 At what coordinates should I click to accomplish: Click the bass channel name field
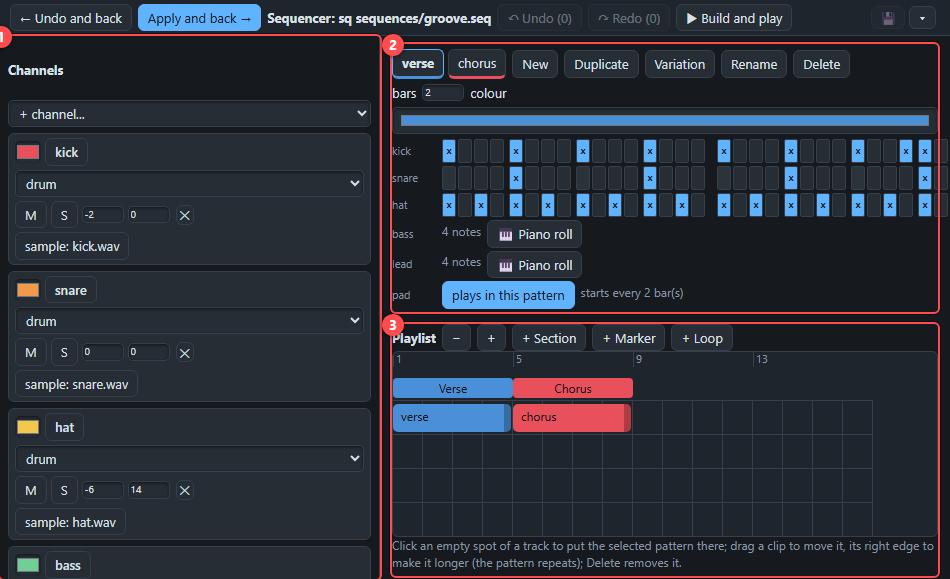68,565
